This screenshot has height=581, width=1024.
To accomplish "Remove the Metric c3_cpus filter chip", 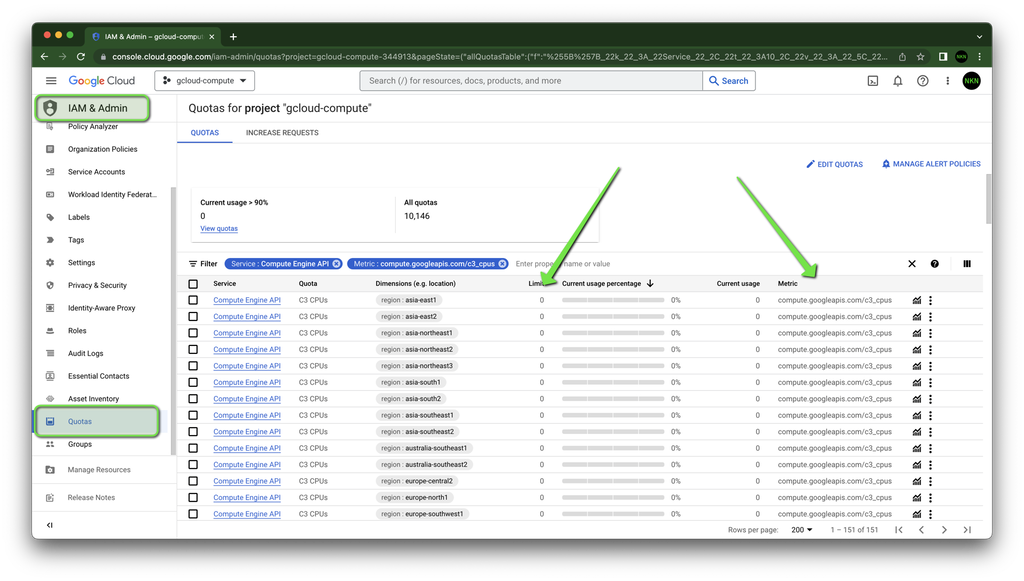I will [x=502, y=264].
